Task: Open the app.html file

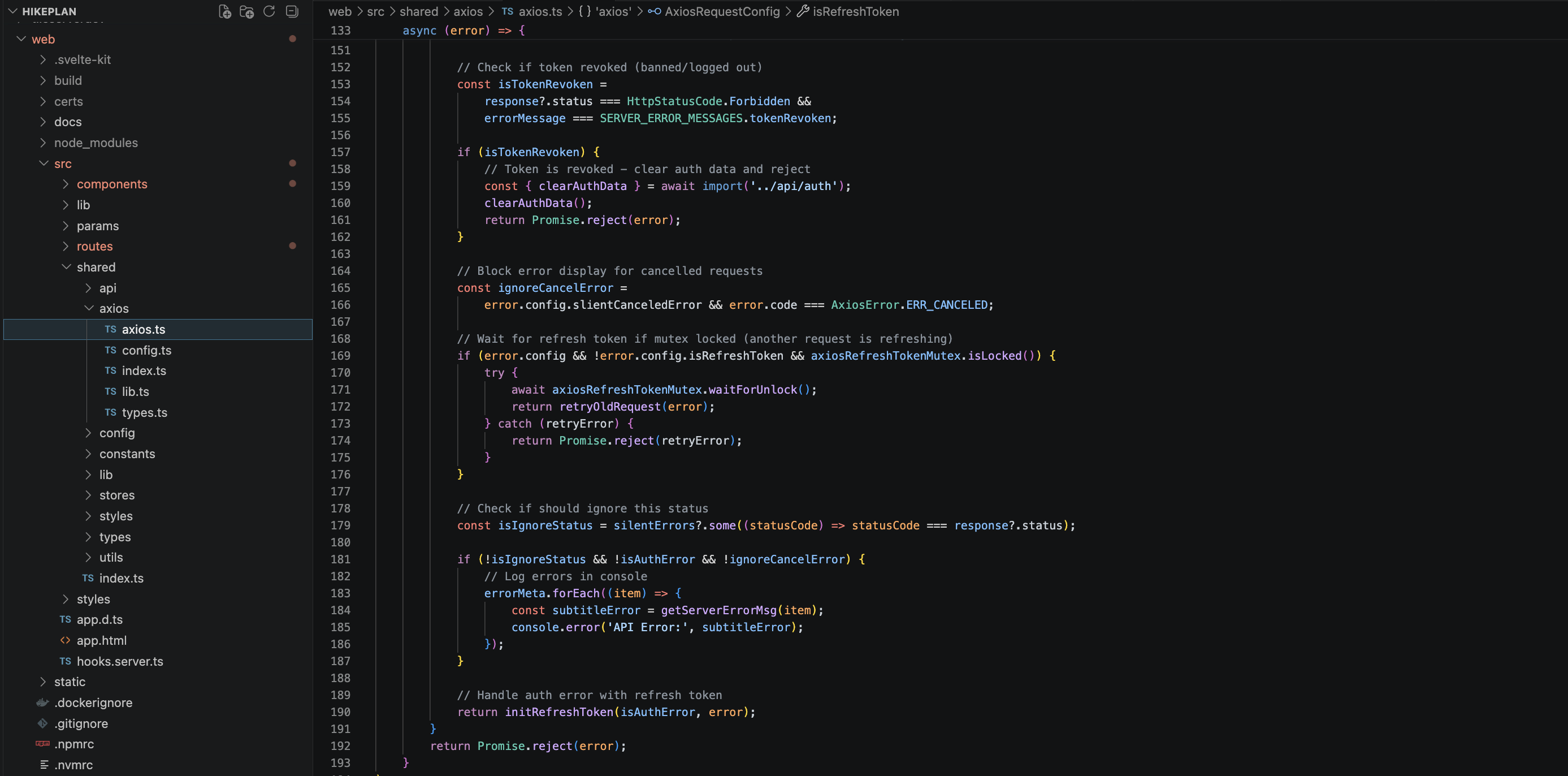Action: click(101, 640)
